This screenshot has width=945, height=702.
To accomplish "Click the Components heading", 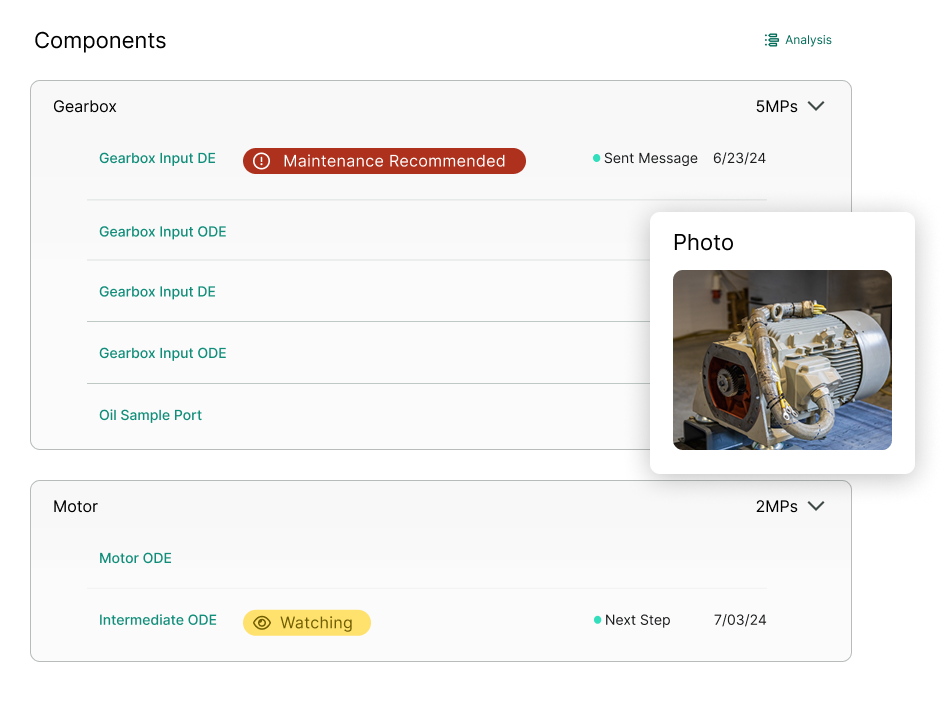I will pos(100,40).
